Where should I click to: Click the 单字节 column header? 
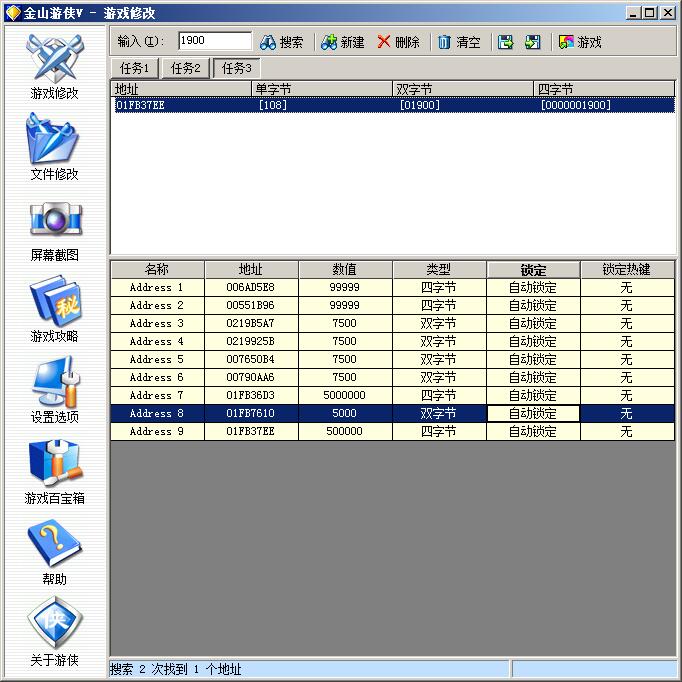pyautogui.click(x=322, y=89)
